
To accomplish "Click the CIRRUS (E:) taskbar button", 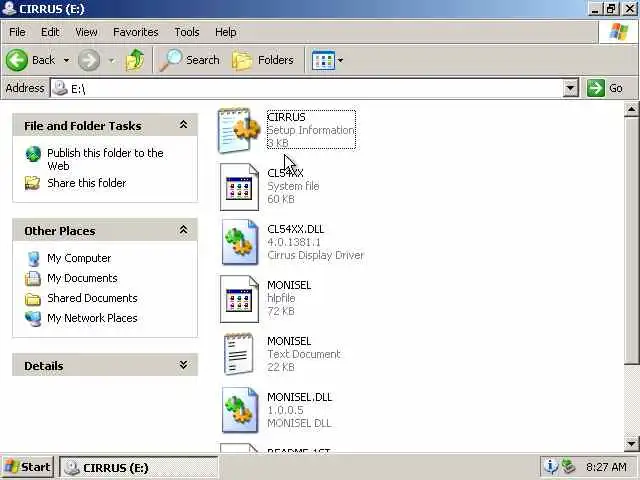I will [x=139, y=467].
